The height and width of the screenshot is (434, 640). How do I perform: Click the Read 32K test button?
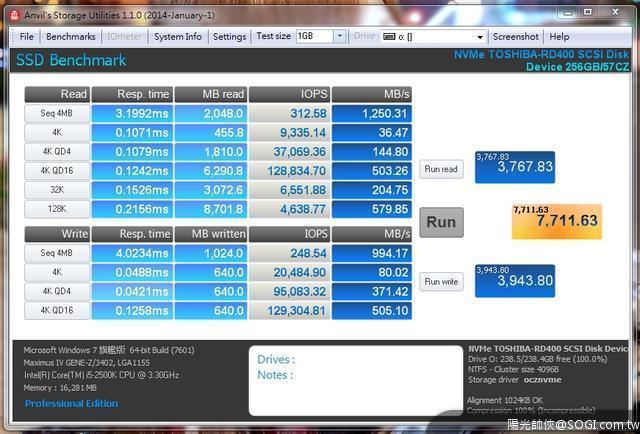click(58, 189)
